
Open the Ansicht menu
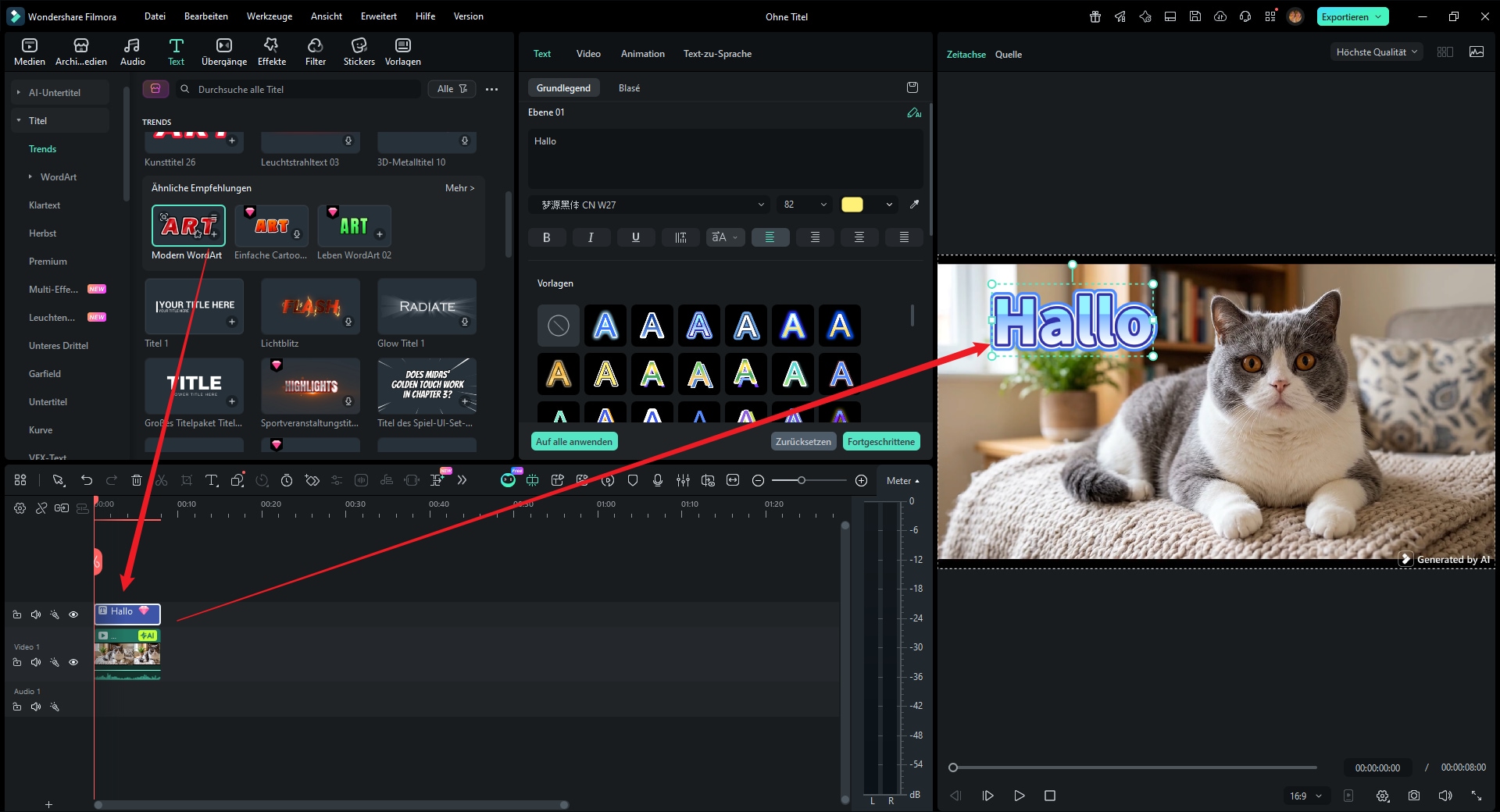point(327,16)
